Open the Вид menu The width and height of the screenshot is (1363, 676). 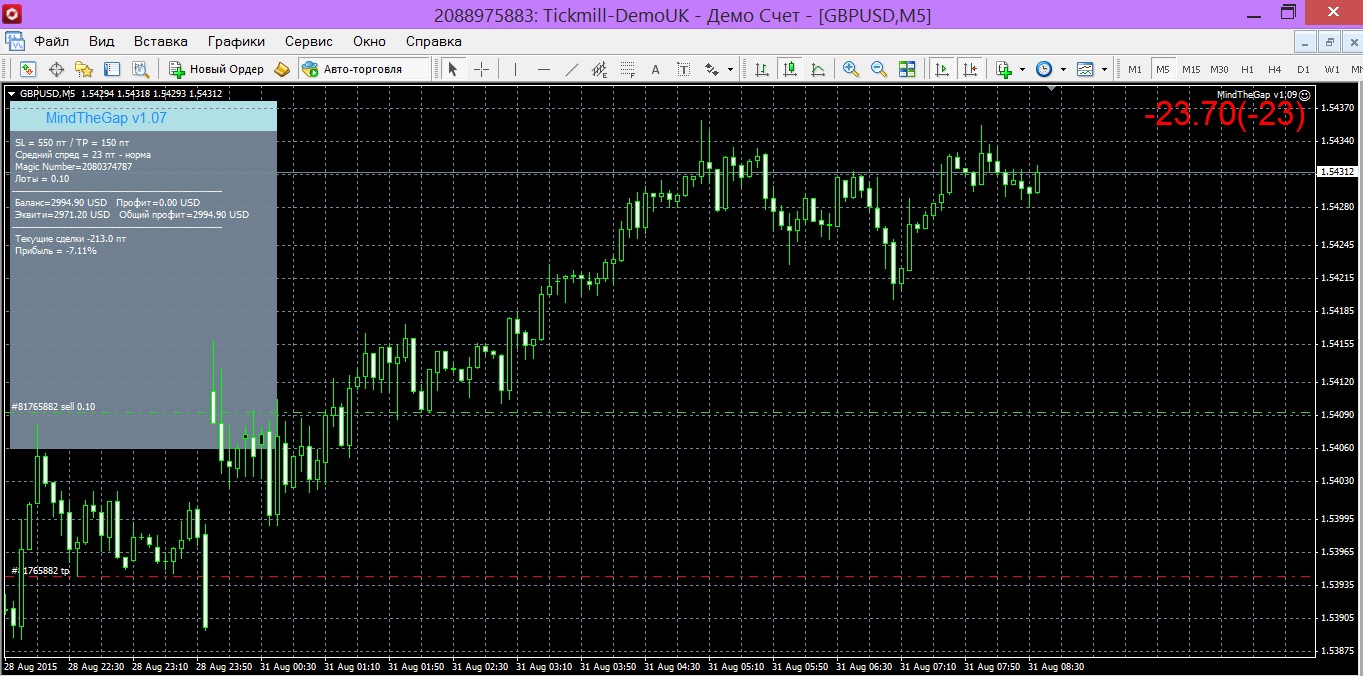coord(101,41)
